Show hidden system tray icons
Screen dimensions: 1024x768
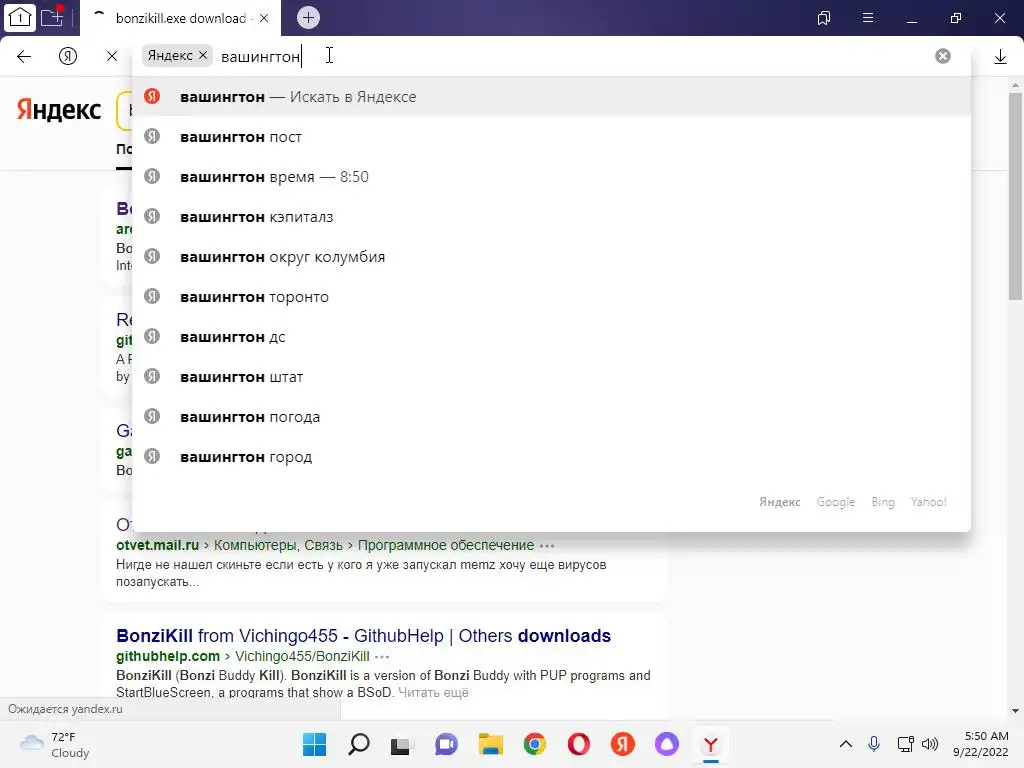[846, 744]
